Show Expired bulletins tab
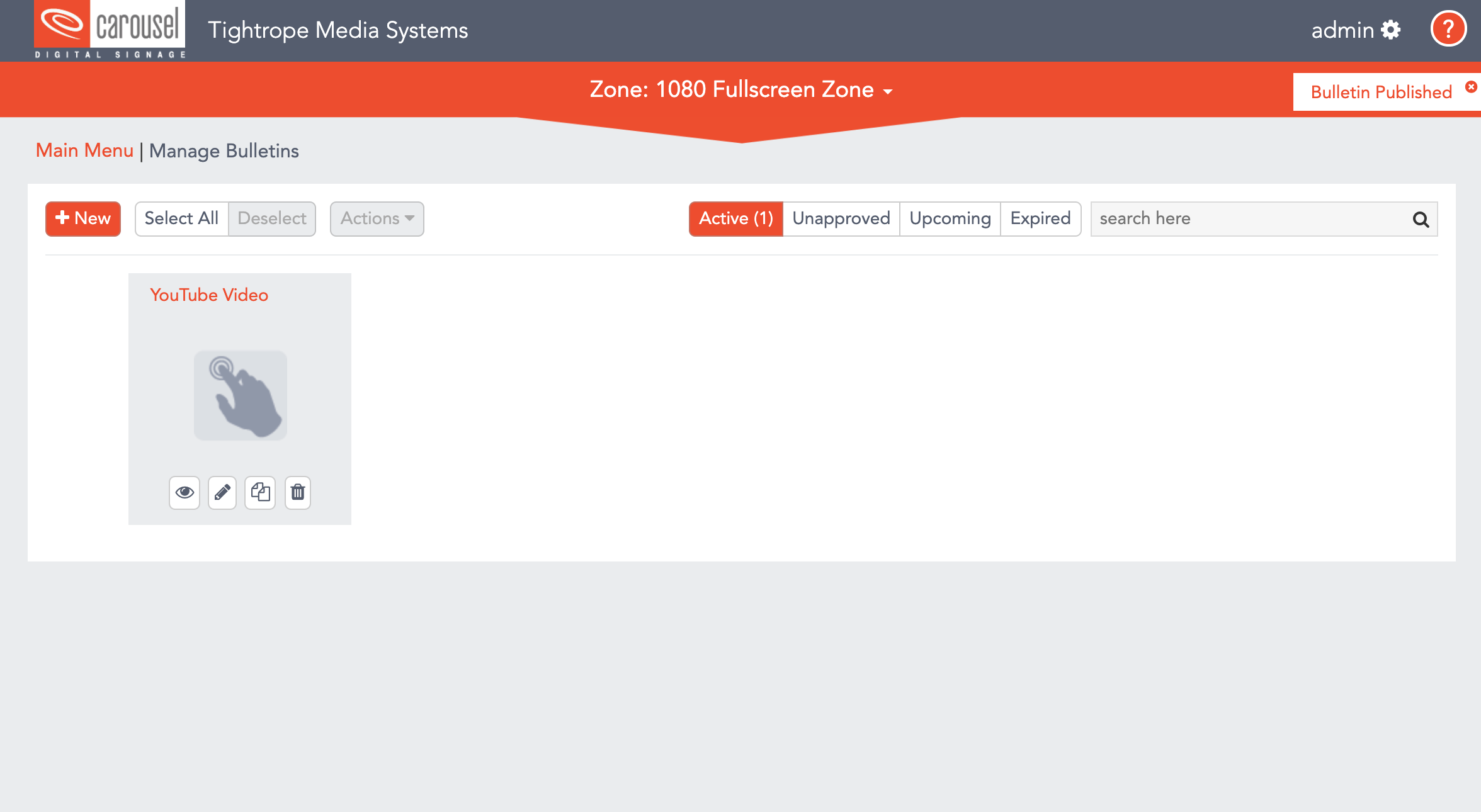This screenshot has width=1481, height=812. coord(1041,218)
